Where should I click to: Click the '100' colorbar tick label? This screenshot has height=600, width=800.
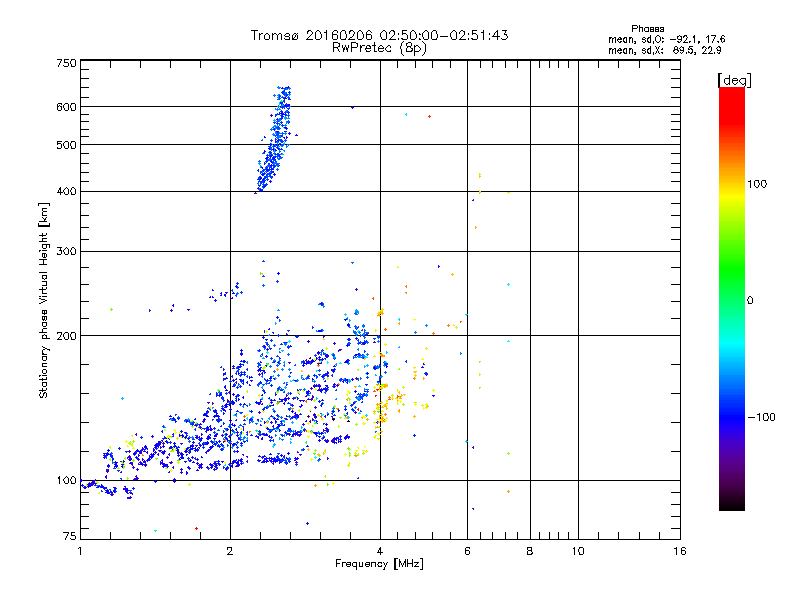[757, 184]
